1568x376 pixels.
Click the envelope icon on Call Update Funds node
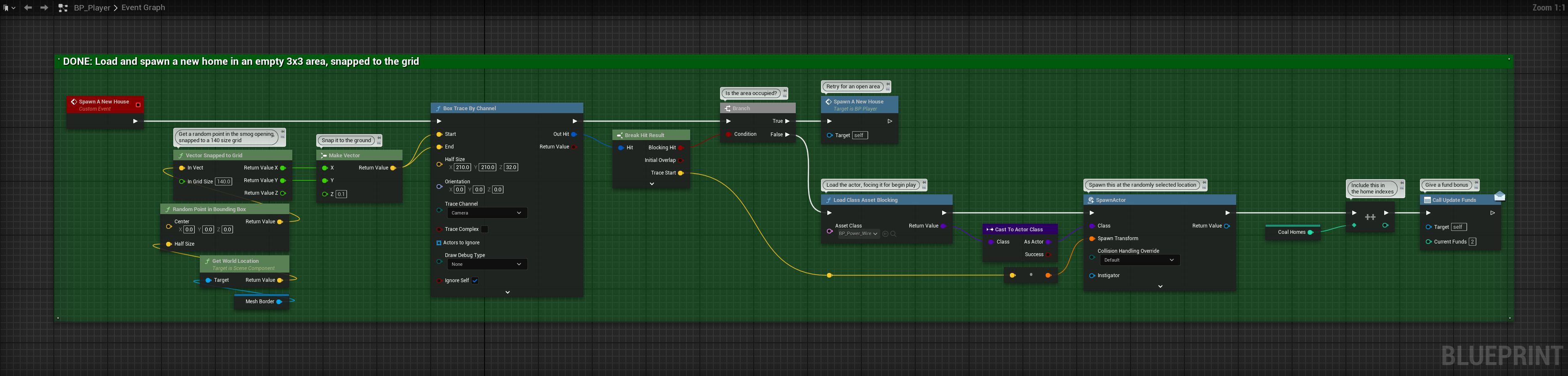point(1499,196)
